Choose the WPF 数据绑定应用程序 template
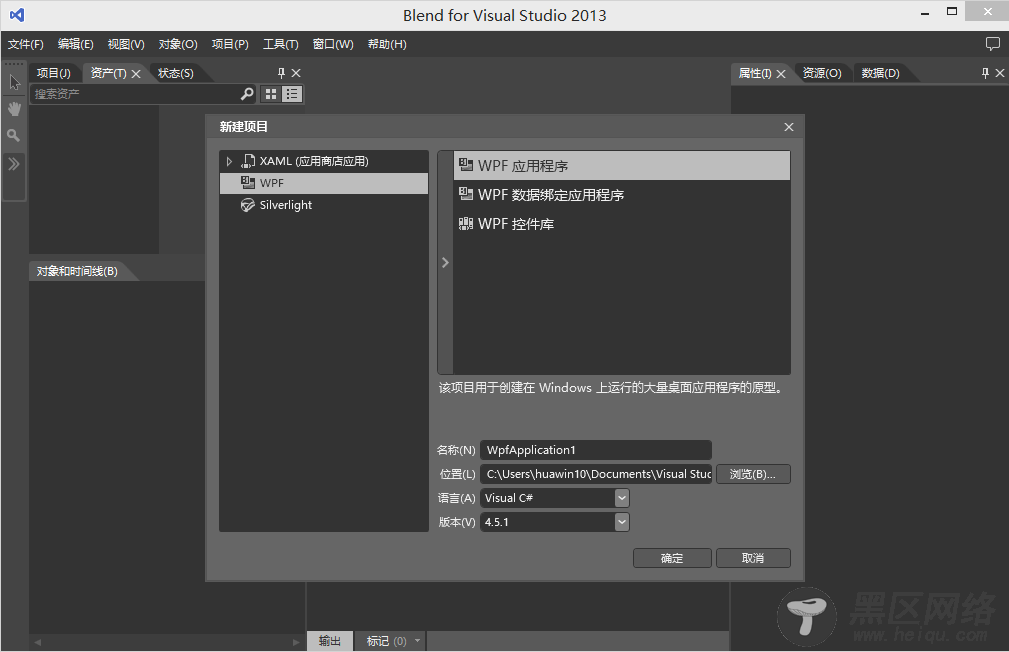The height and width of the screenshot is (652, 1009). (x=622, y=195)
